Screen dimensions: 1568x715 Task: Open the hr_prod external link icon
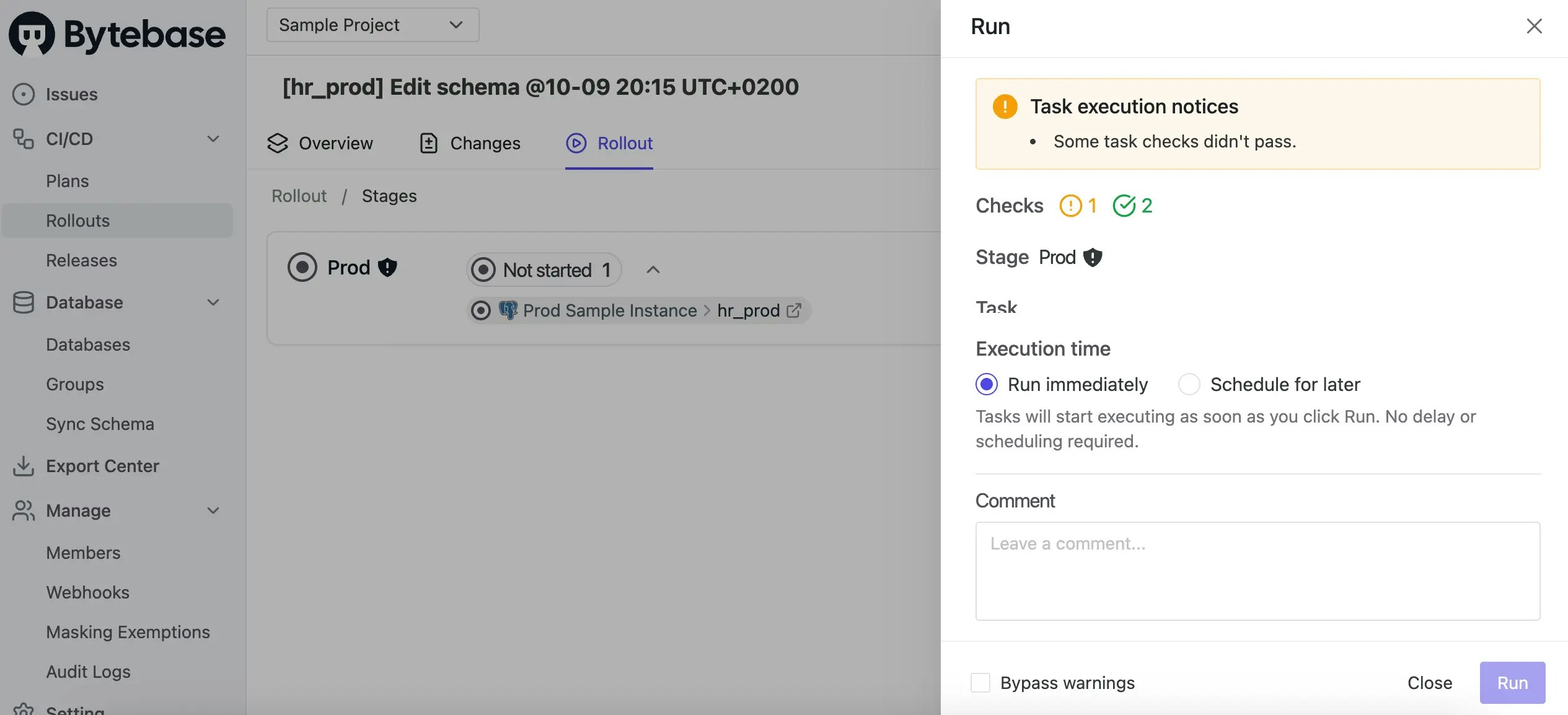(793, 310)
